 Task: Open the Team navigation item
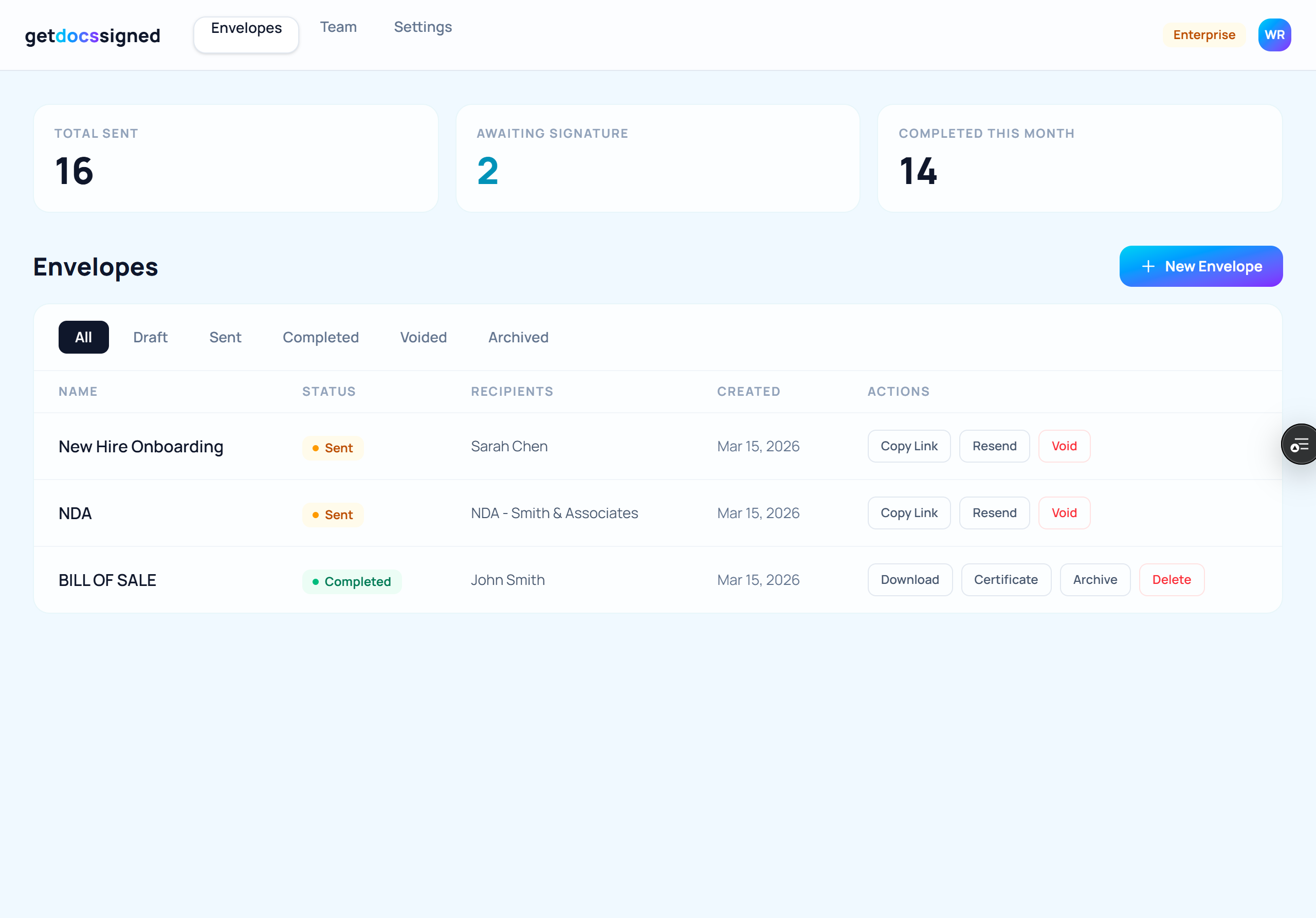pyautogui.click(x=338, y=27)
